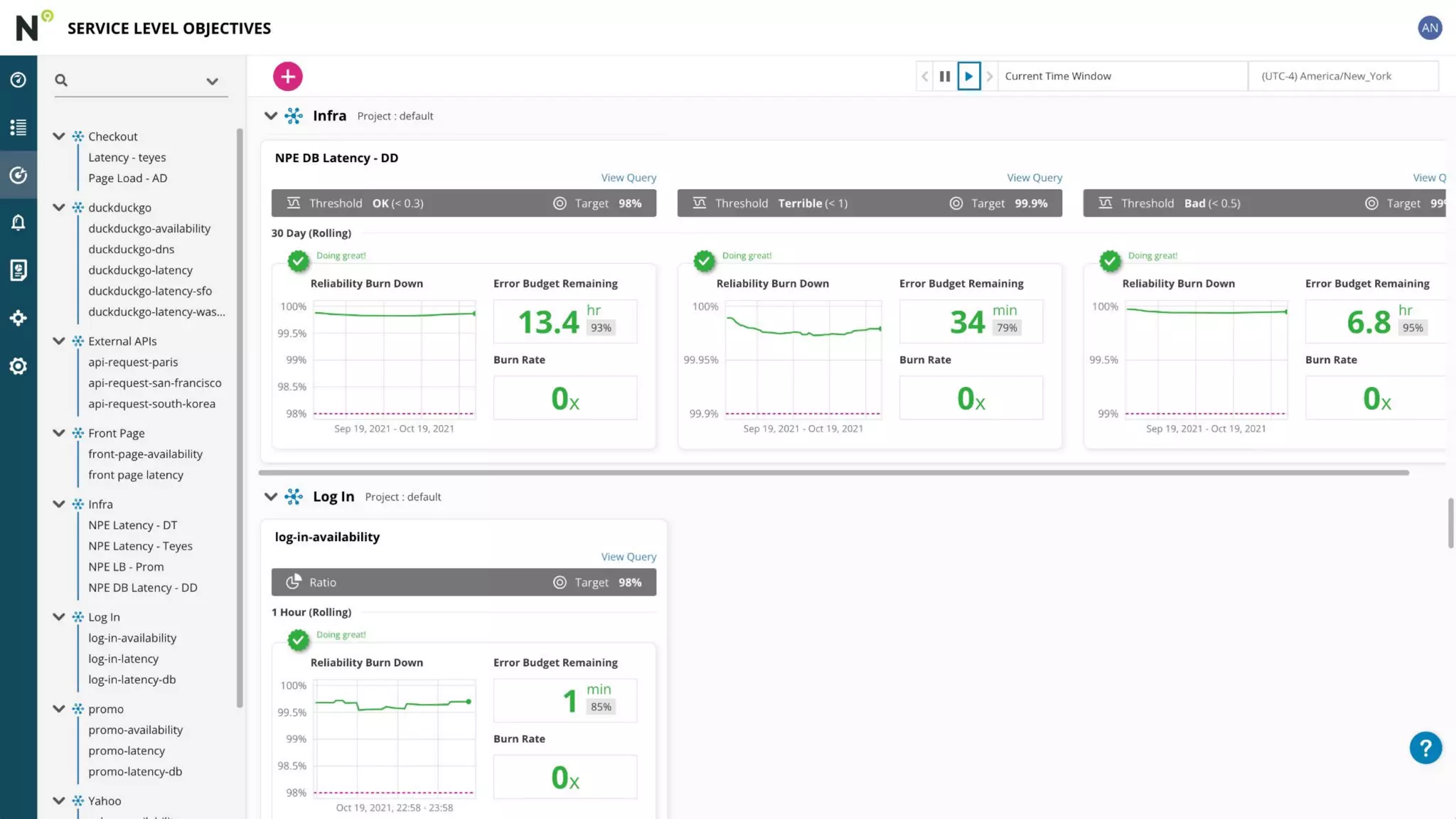Click the horizontal scrollbar under Infra
This screenshot has height=819, width=1456.
[x=833, y=473]
